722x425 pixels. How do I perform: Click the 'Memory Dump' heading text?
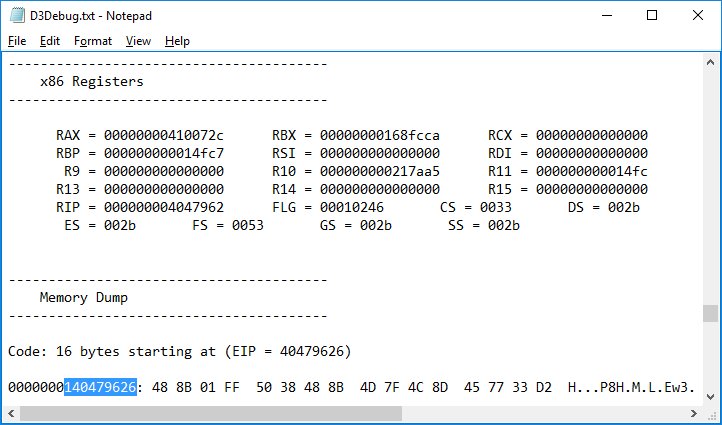point(84,297)
